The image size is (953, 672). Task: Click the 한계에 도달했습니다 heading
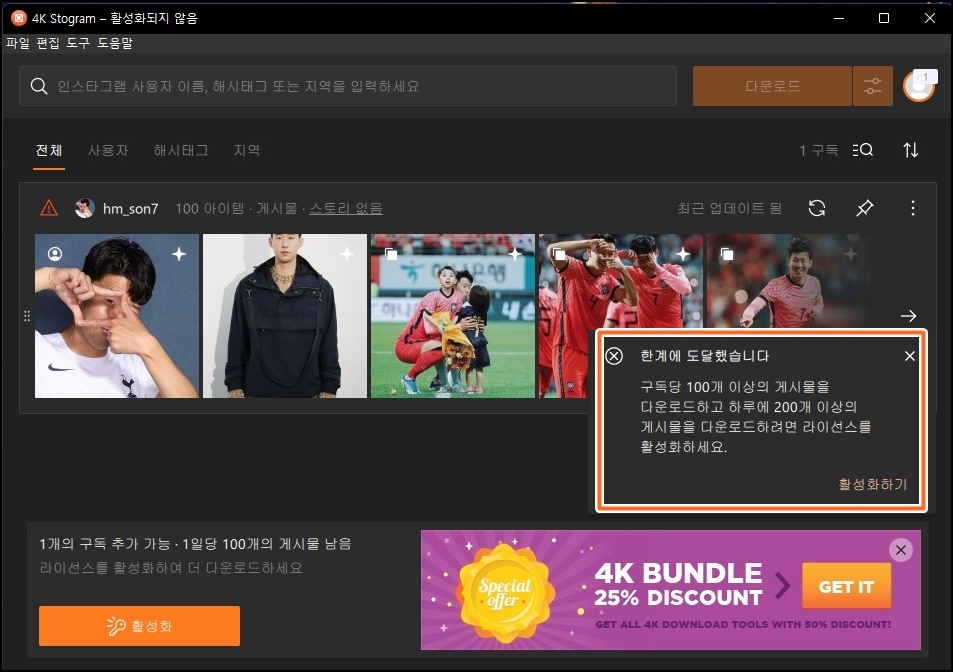pyautogui.click(x=704, y=356)
